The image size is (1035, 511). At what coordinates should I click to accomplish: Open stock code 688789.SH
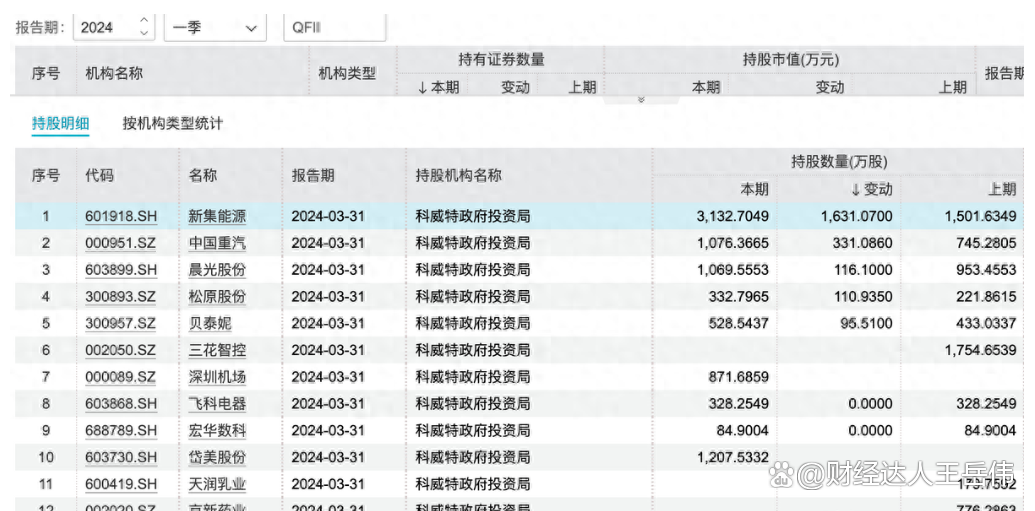(121, 430)
